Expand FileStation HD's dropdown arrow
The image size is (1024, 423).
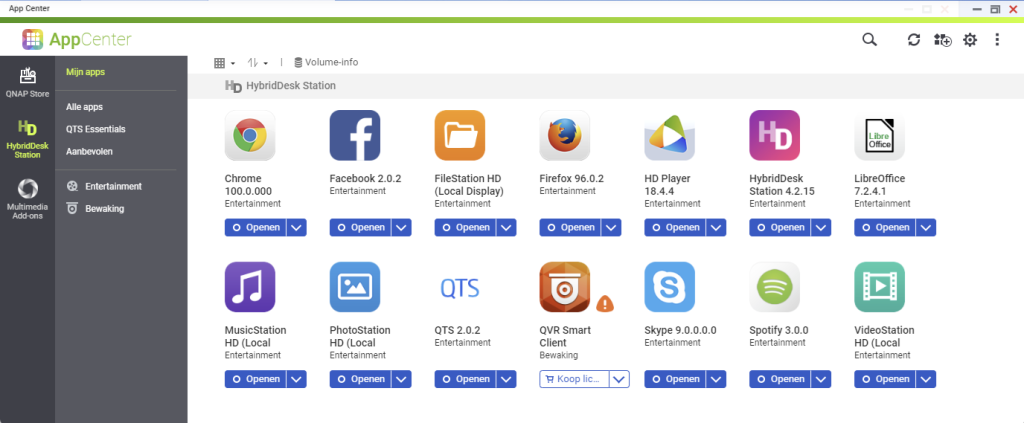tap(506, 227)
